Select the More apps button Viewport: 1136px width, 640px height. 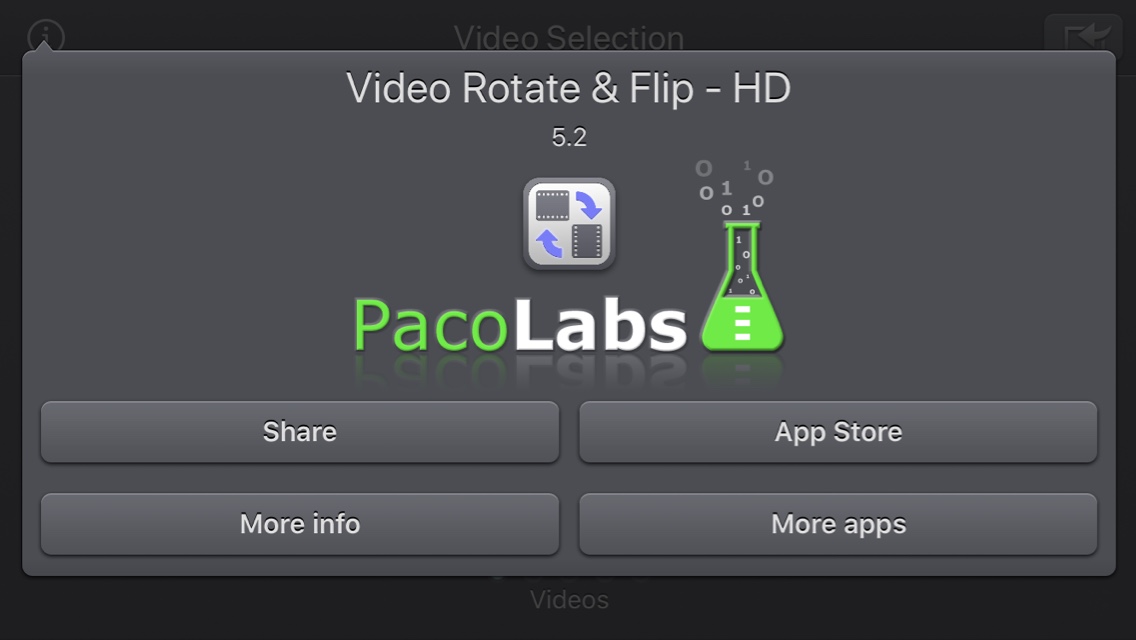pyautogui.click(x=838, y=524)
